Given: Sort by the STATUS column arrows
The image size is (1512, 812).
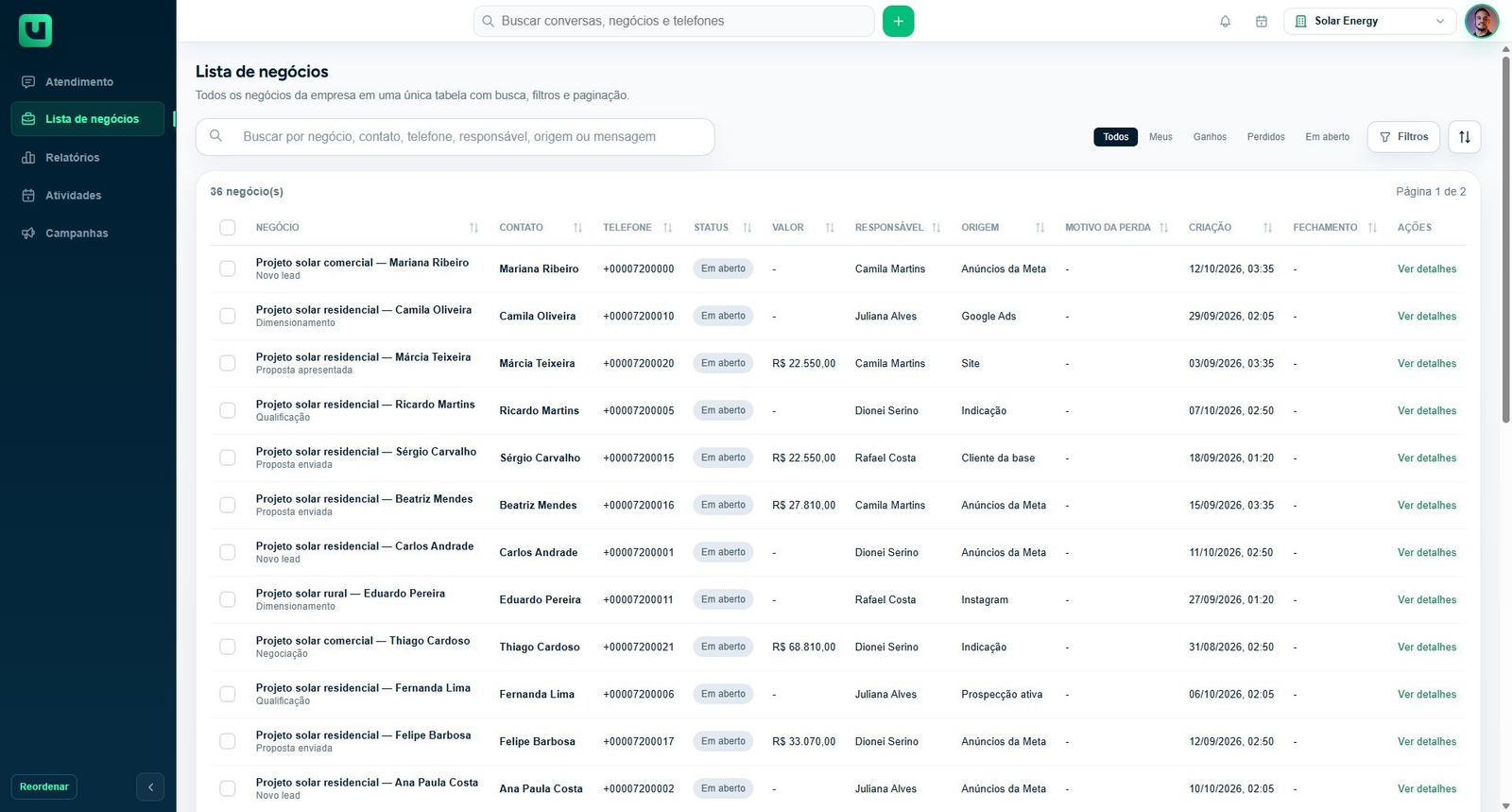Looking at the screenshot, I should [x=747, y=228].
